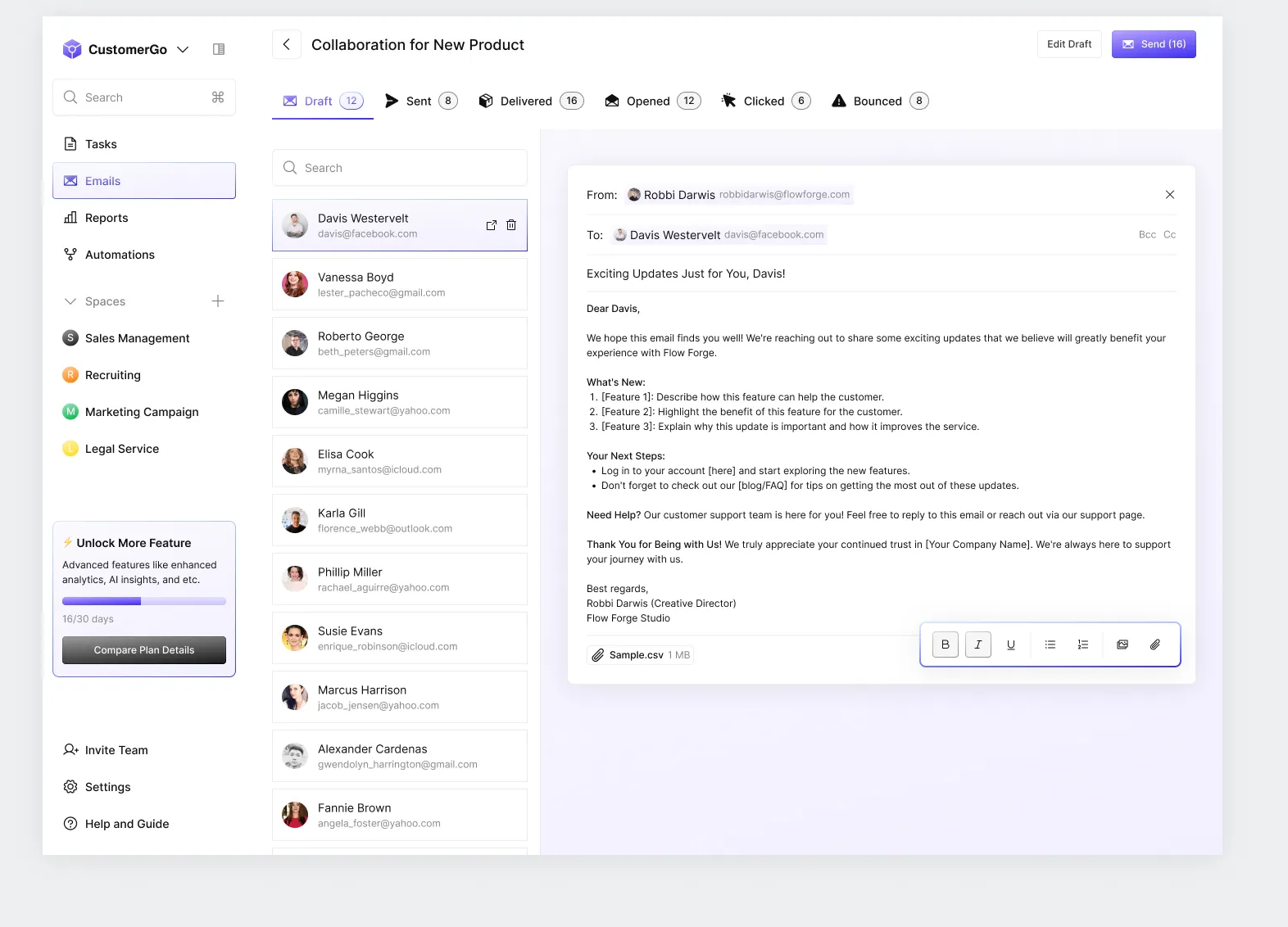
Task: Select the Susie Evans recipient
Action: tap(400, 638)
